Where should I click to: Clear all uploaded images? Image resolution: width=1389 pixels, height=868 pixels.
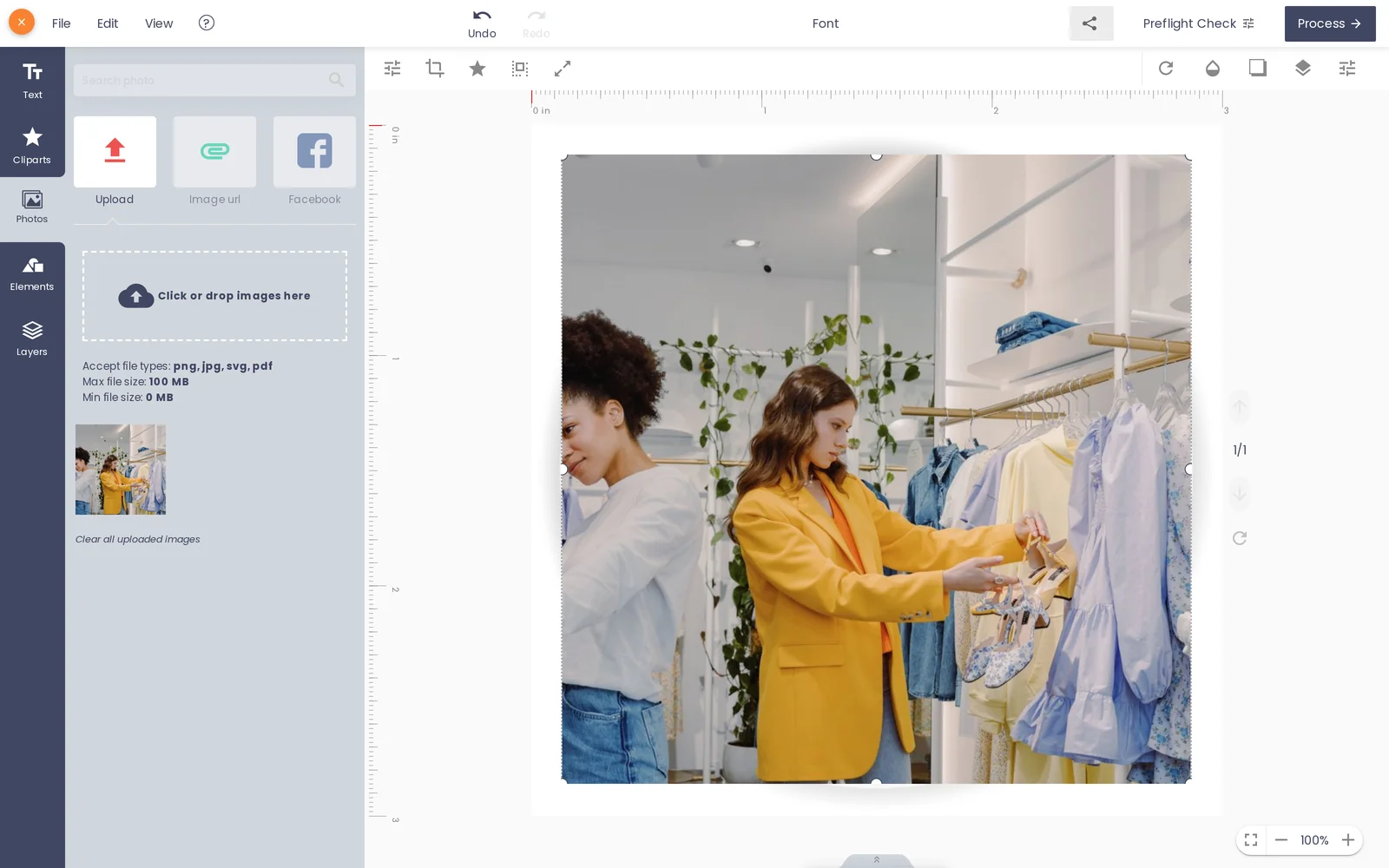(x=137, y=539)
